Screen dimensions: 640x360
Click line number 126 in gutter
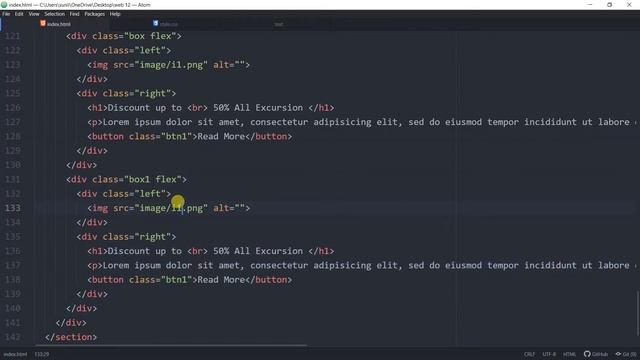13,108
